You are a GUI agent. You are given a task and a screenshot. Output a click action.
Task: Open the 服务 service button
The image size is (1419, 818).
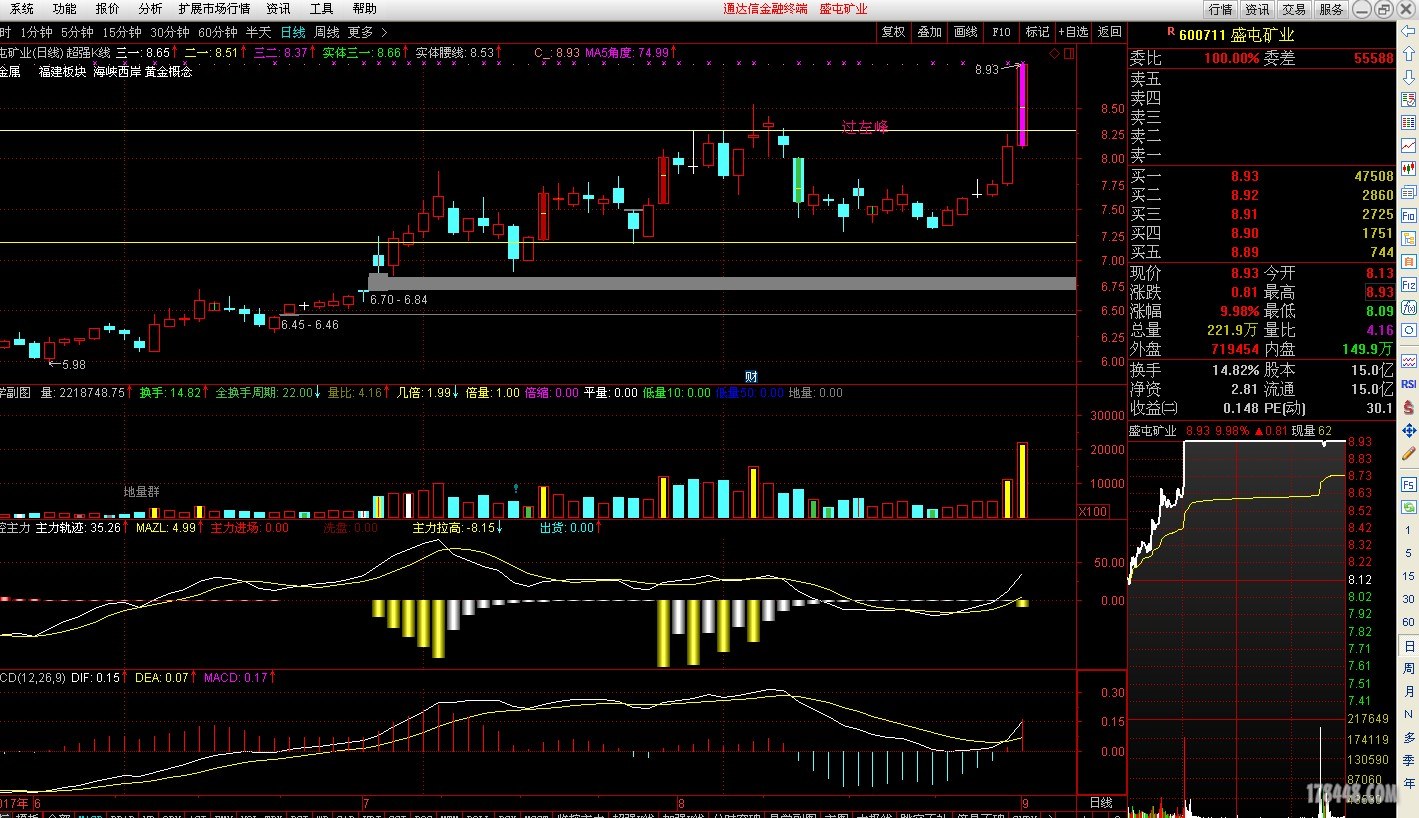[x=1331, y=9]
